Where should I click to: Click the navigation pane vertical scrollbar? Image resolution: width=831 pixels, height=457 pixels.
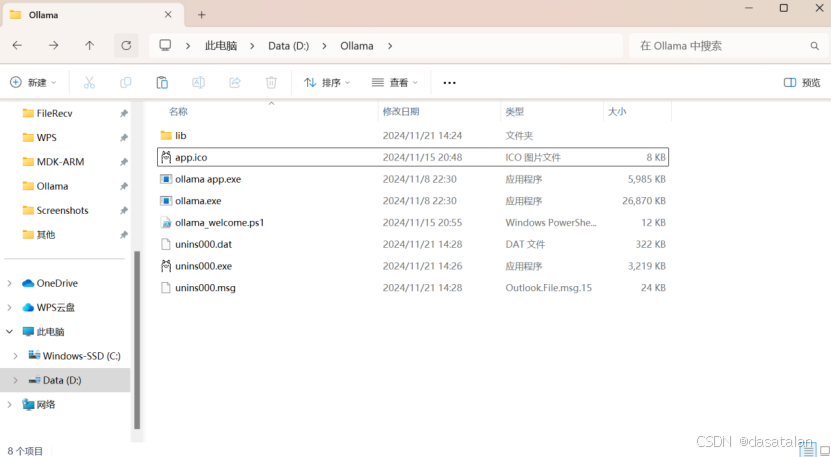coord(137,339)
